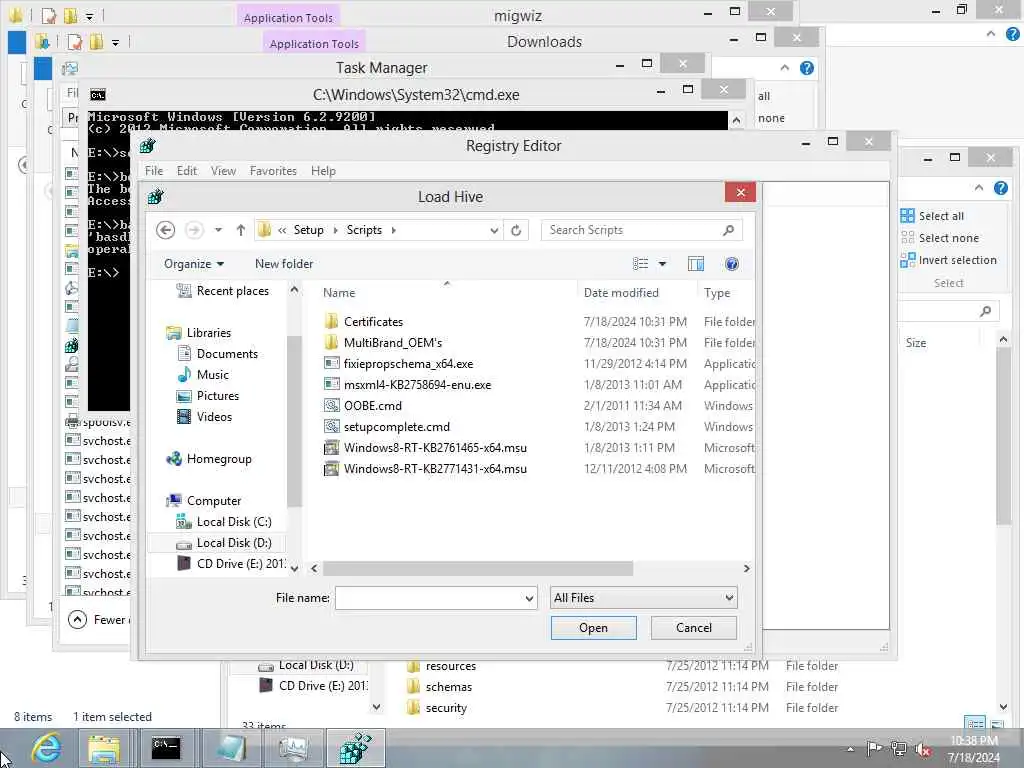The image size is (1024, 768).
Task: Open the Organize dropdown menu
Action: coord(194,264)
